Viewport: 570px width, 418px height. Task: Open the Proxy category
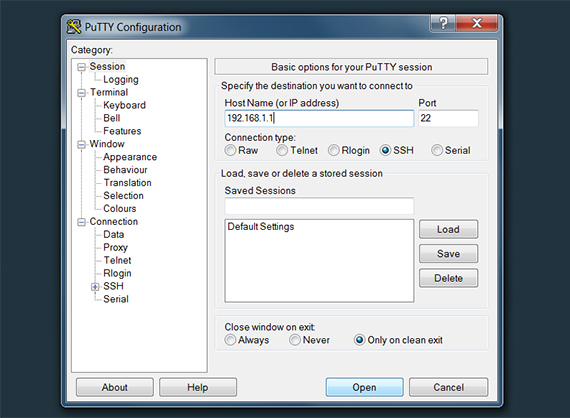coord(116,248)
